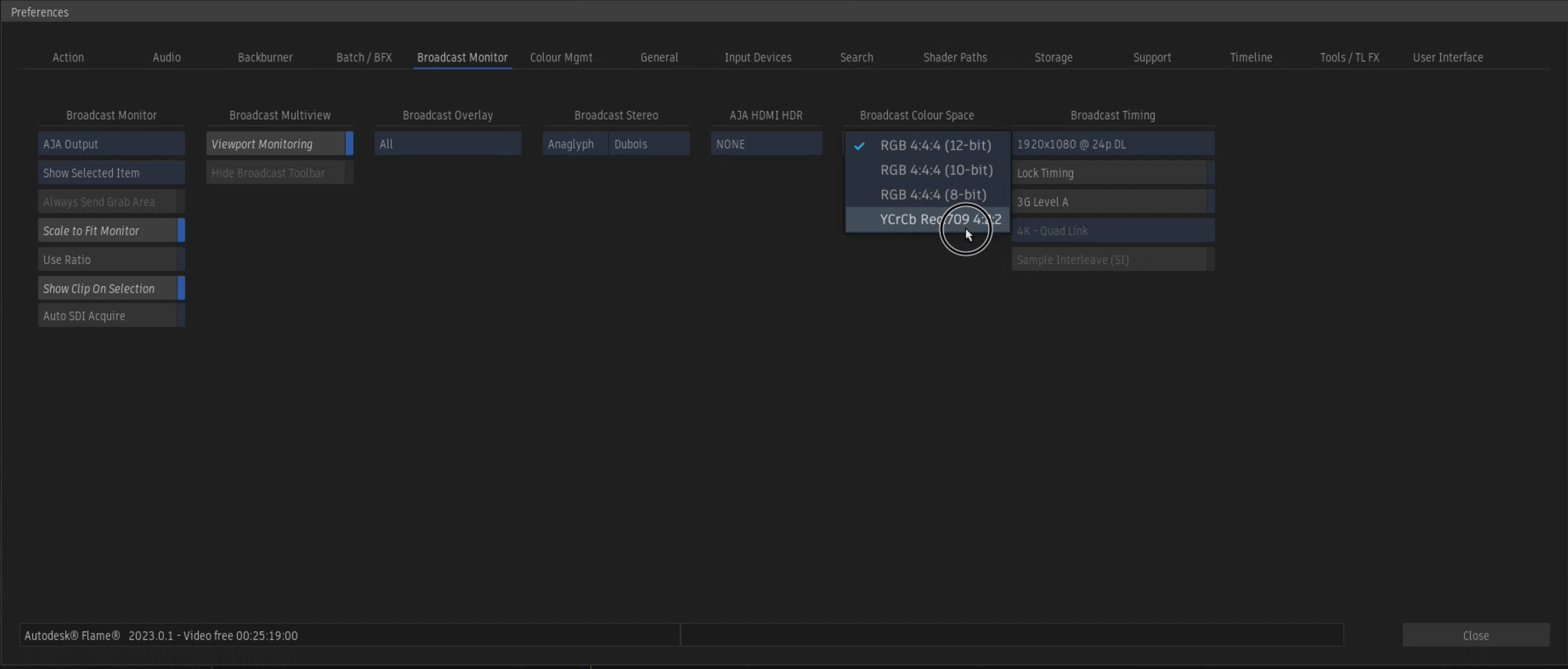Viewport: 1568px width, 669px height.
Task: Choose RGB 4:4:4 (10-bit) colour space
Action: tap(936, 170)
